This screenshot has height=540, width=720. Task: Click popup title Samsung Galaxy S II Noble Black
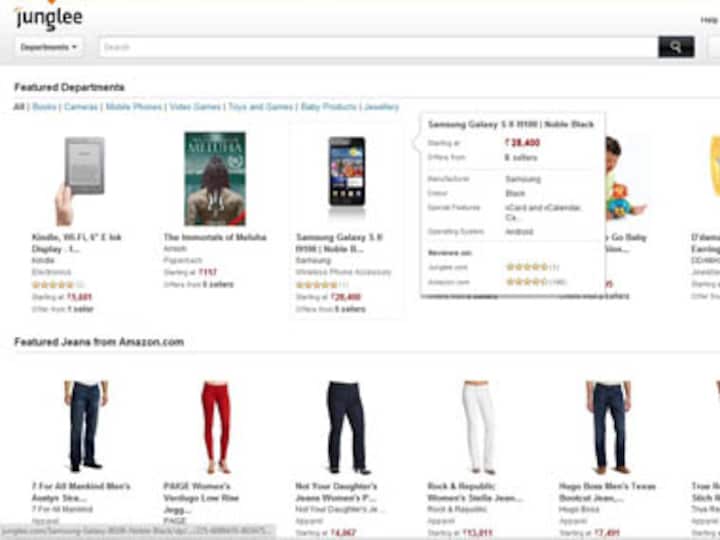511,124
